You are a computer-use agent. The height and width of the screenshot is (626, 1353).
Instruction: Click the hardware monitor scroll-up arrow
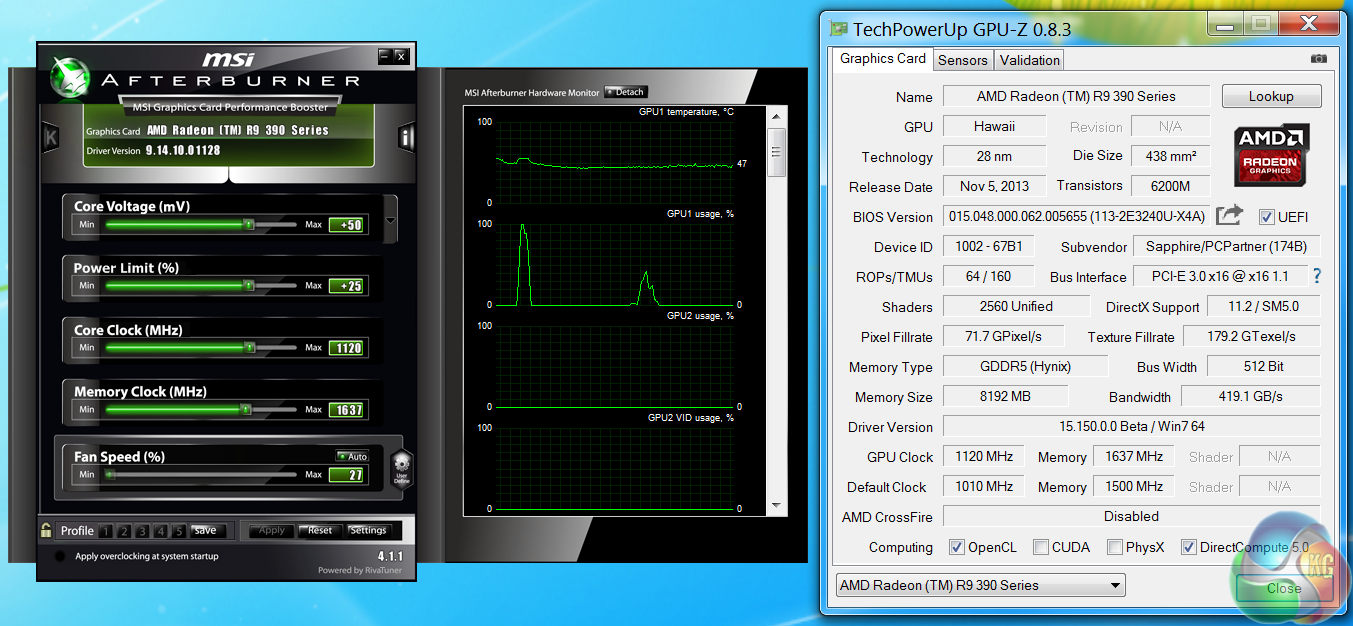[777, 117]
